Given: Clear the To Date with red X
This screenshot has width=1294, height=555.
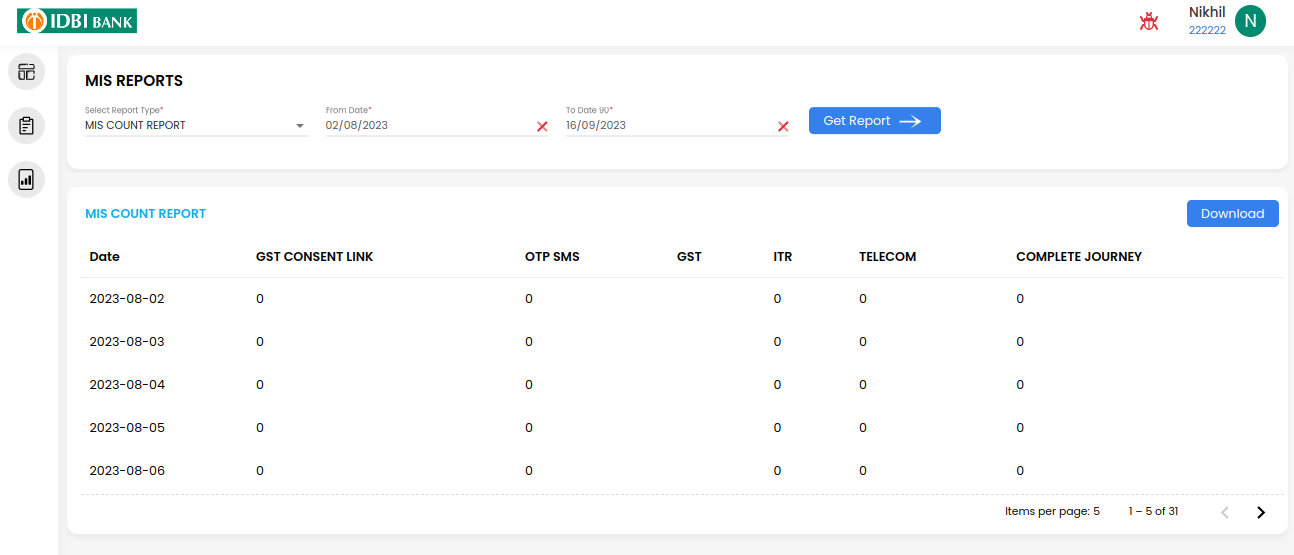Looking at the screenshot, I should pos(783,126).
